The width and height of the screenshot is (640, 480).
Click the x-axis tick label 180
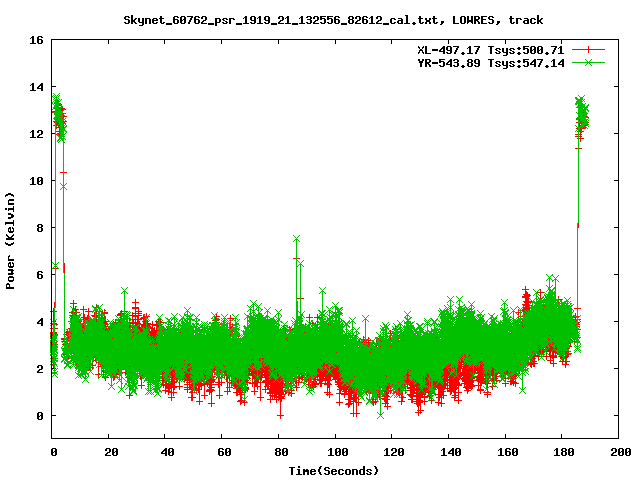coord(564,452)
